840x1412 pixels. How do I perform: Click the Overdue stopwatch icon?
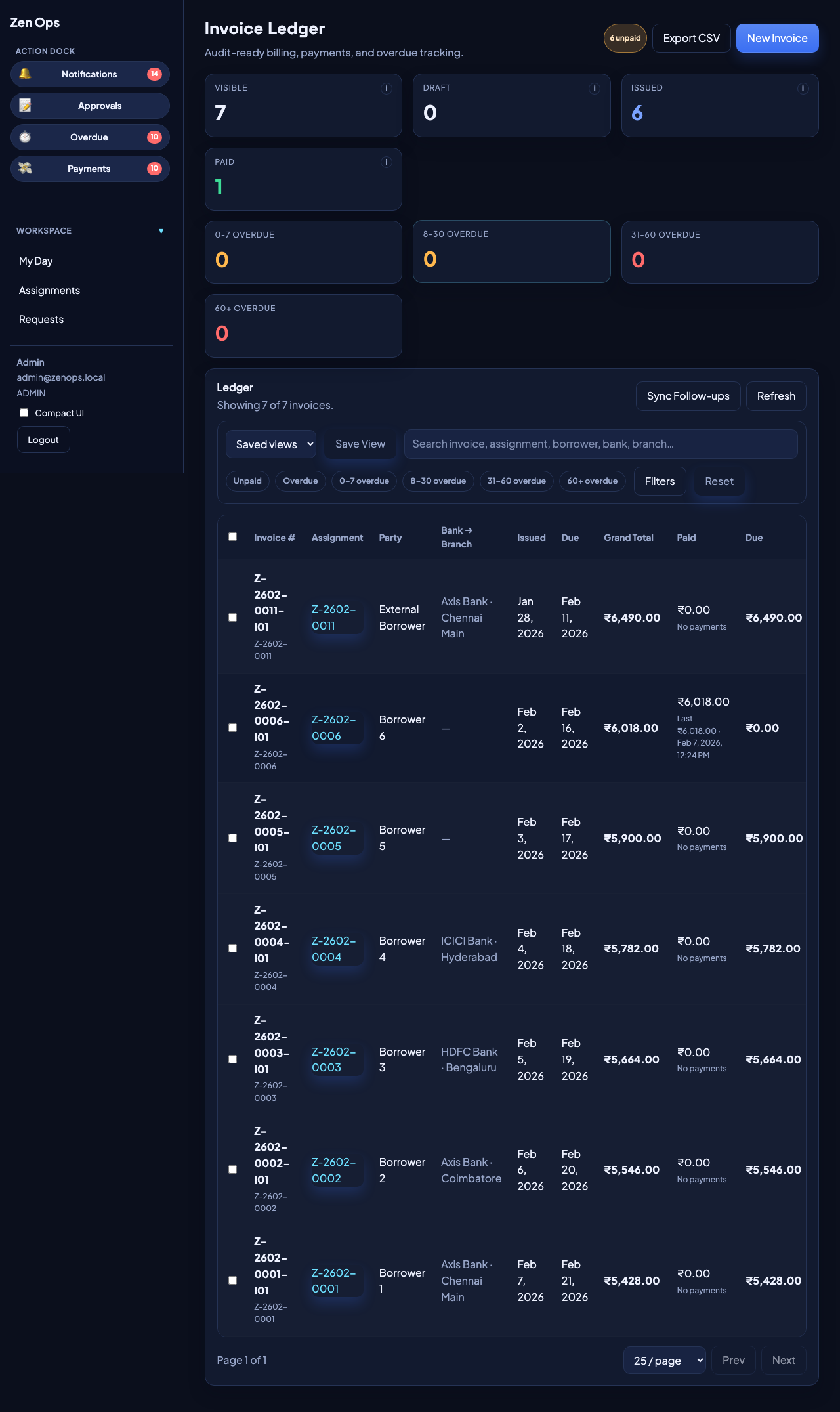pyautogui.click(x=25, y=137)
